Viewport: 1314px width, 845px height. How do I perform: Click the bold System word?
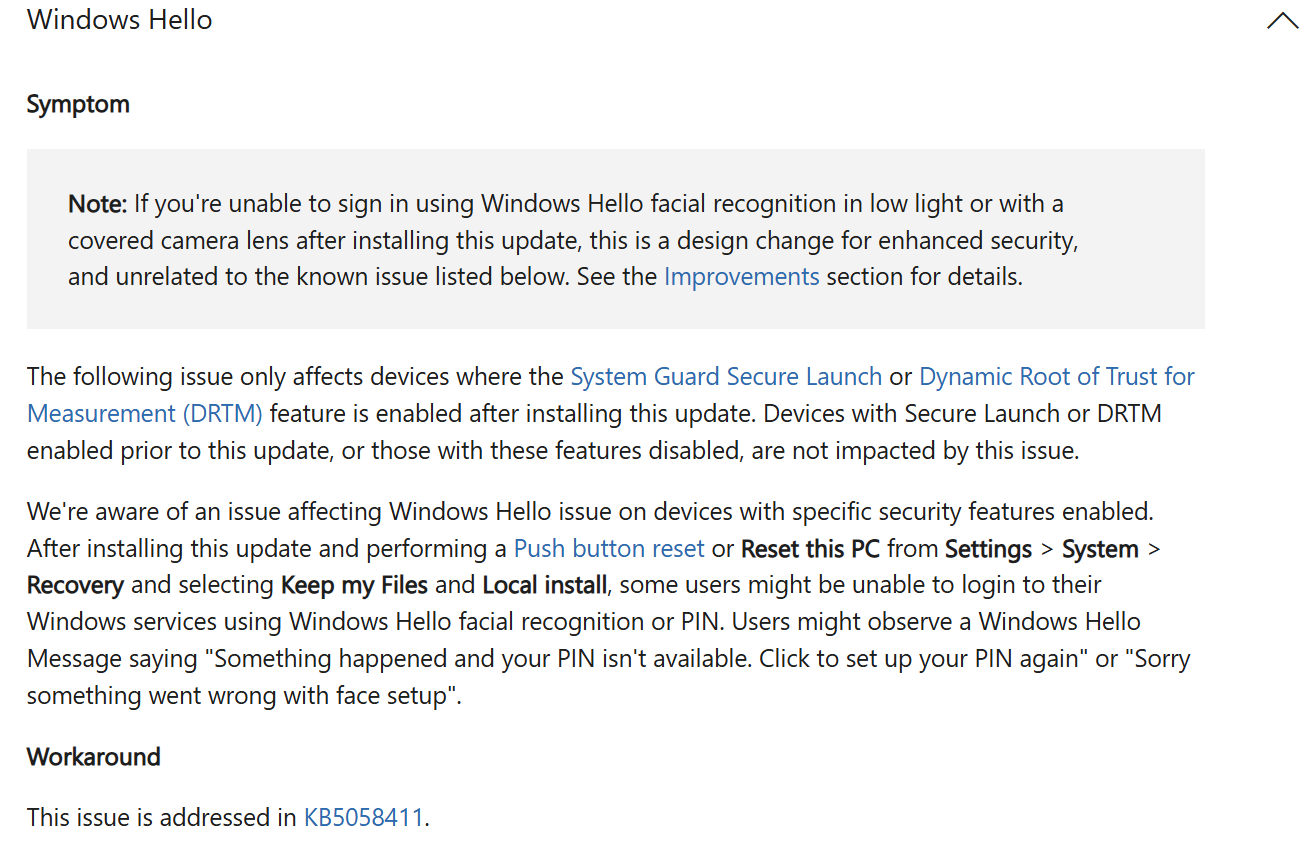tap(1100, 549)
